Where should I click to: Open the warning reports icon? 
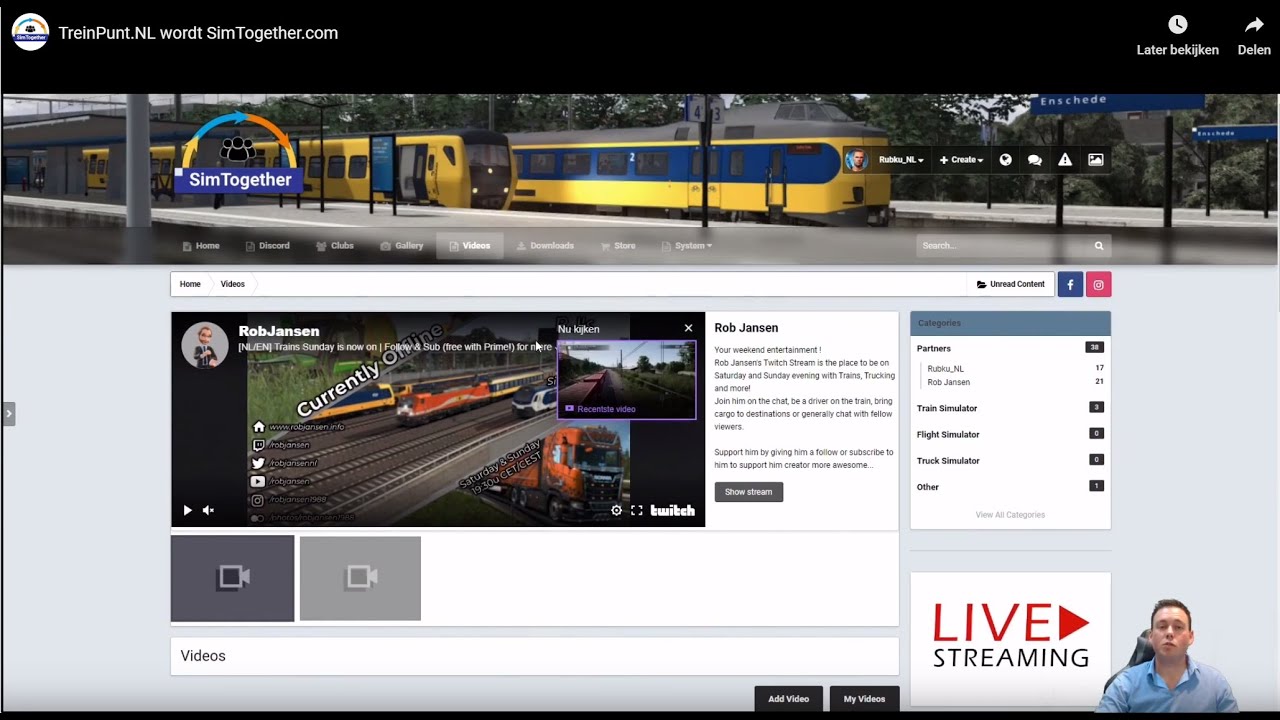[x=1065, y=160]
